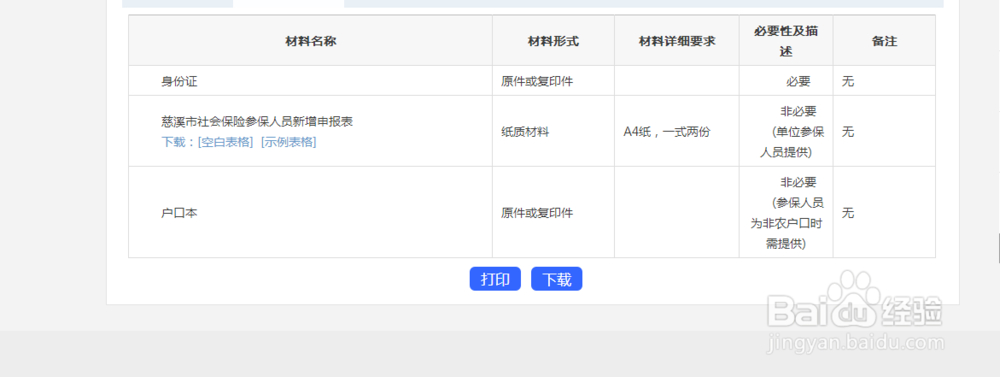Click the 必要性及描述 column header
Image resolution: width=1000 pixels, height=377 pixels.
coord(786,41)
